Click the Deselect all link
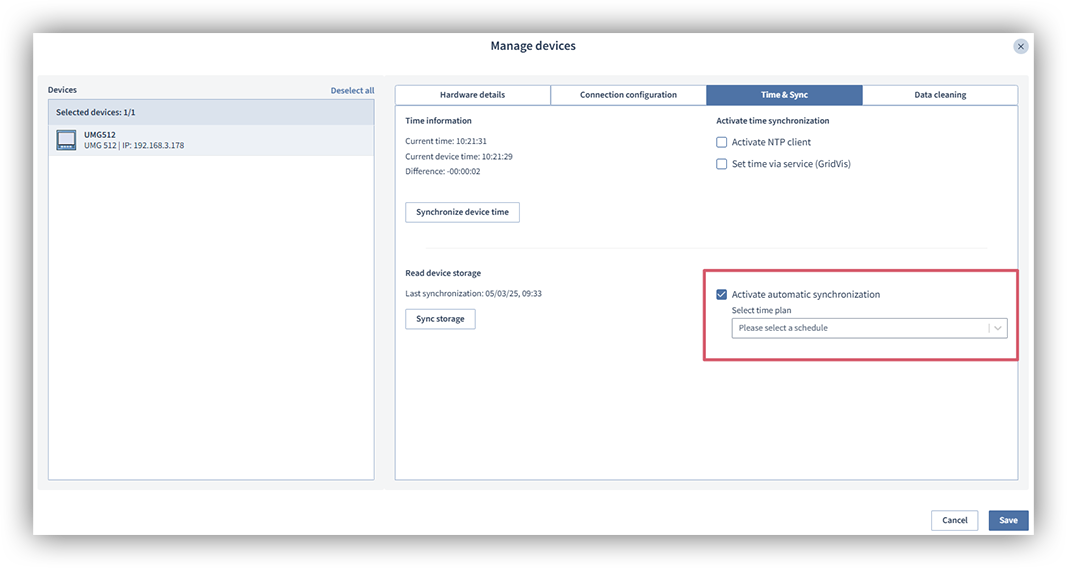Screen dimensions: 1067x568 click(352, 90)
